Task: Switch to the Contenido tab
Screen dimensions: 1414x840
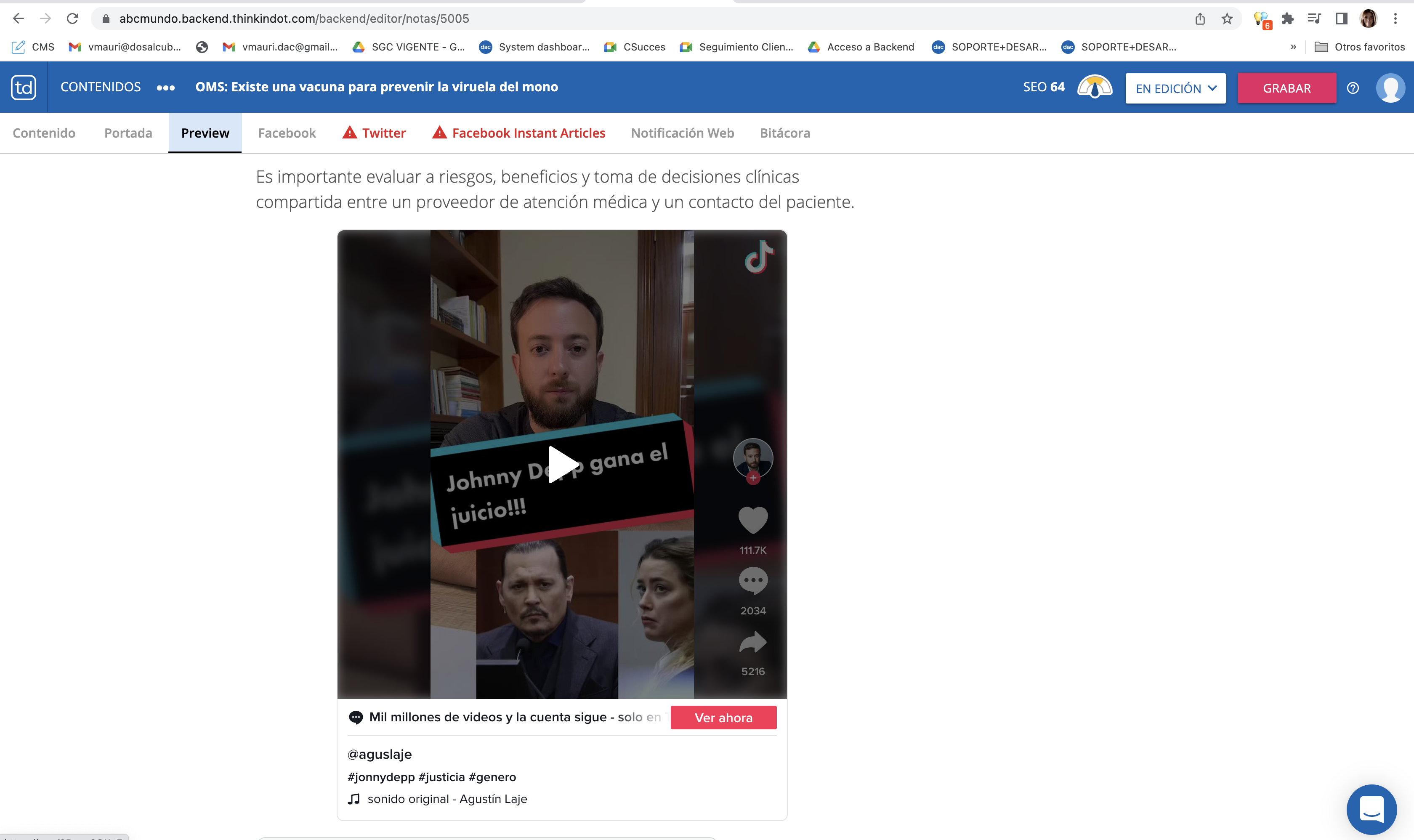Action: 44,133
